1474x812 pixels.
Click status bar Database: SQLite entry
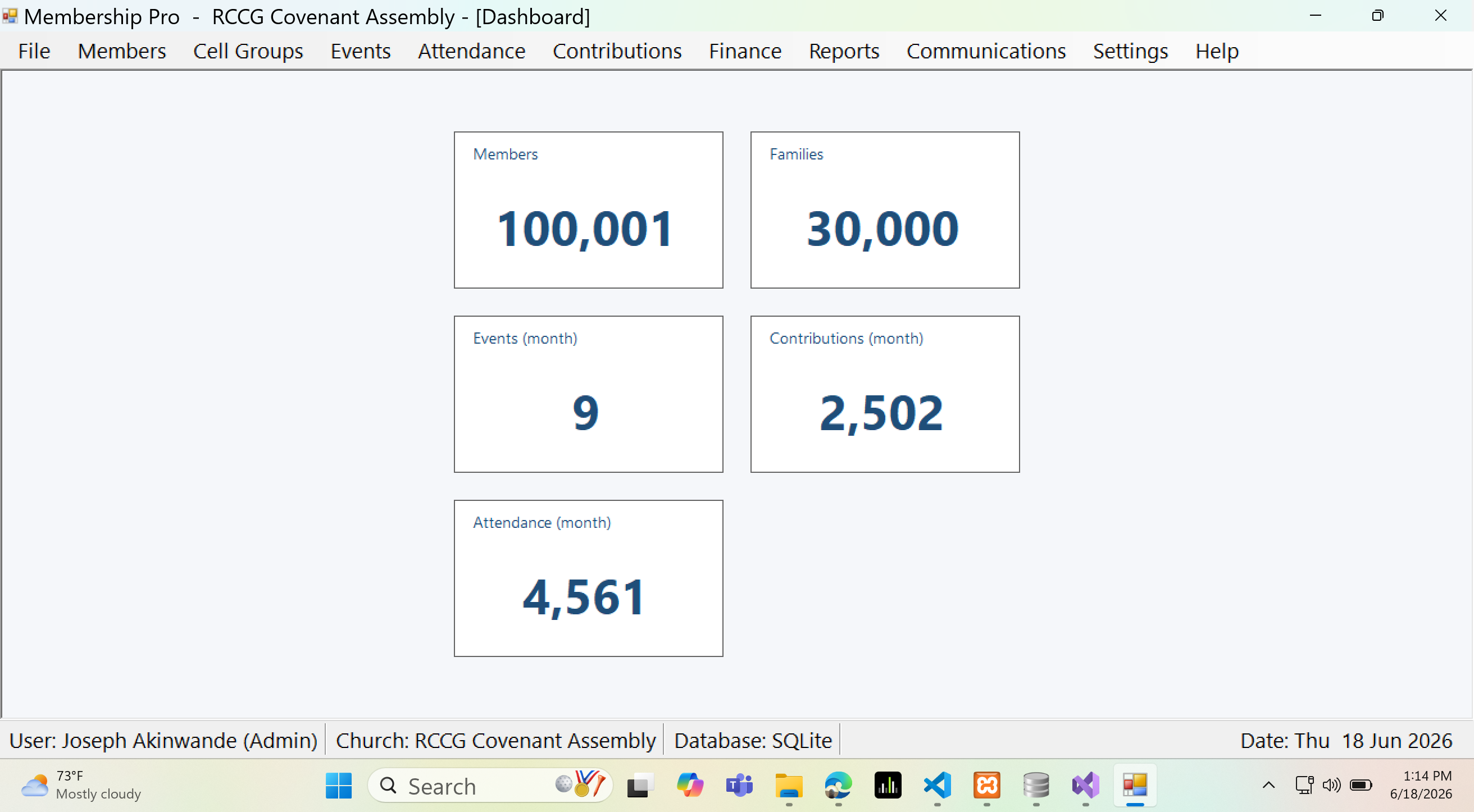tap(753, 740)
